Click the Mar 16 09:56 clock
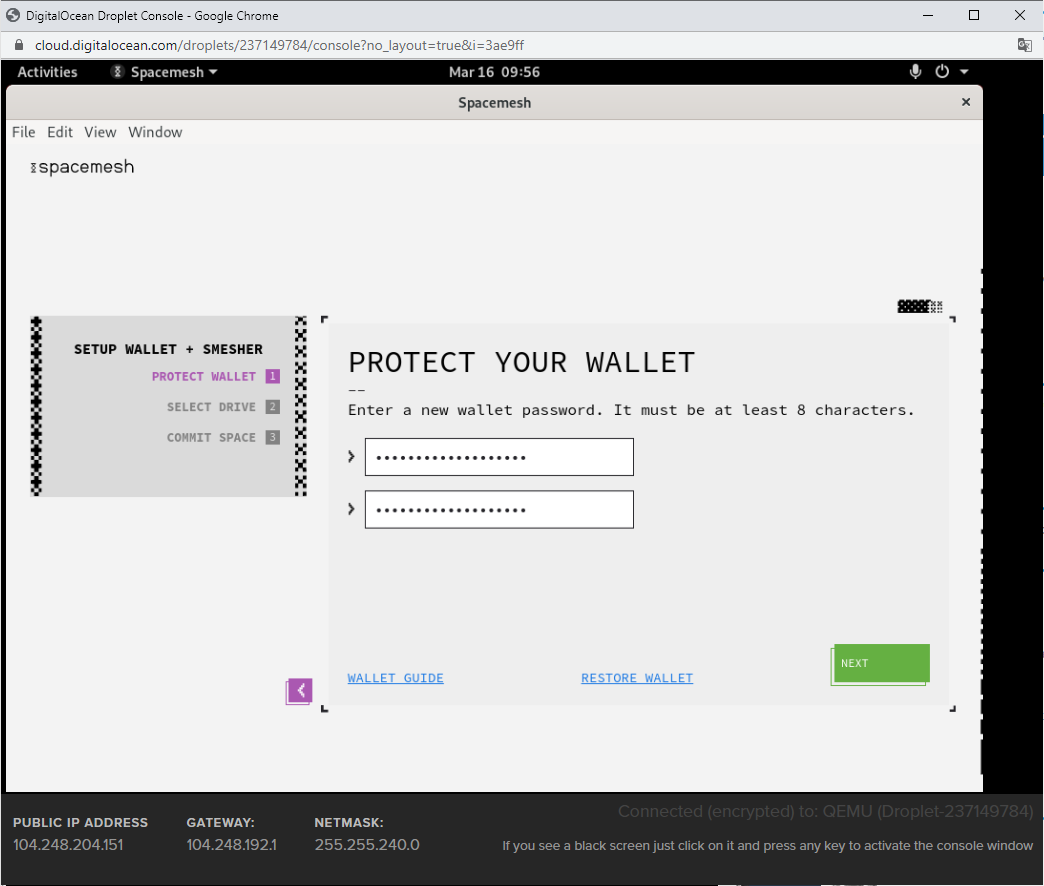This screenshot has height=886, width=1044. tap(494, 72)
